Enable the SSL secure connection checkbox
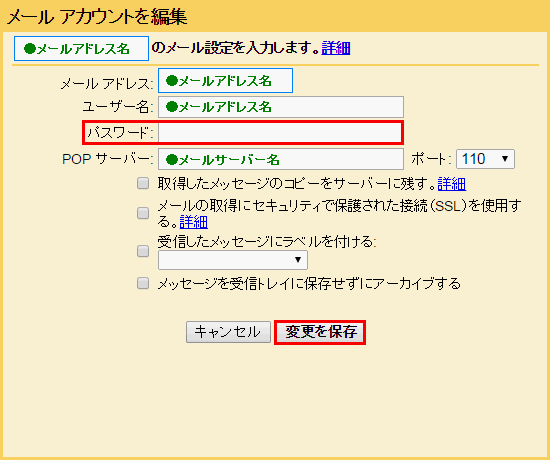This screenshot has width=550, height=460. (x=143, y=213)
